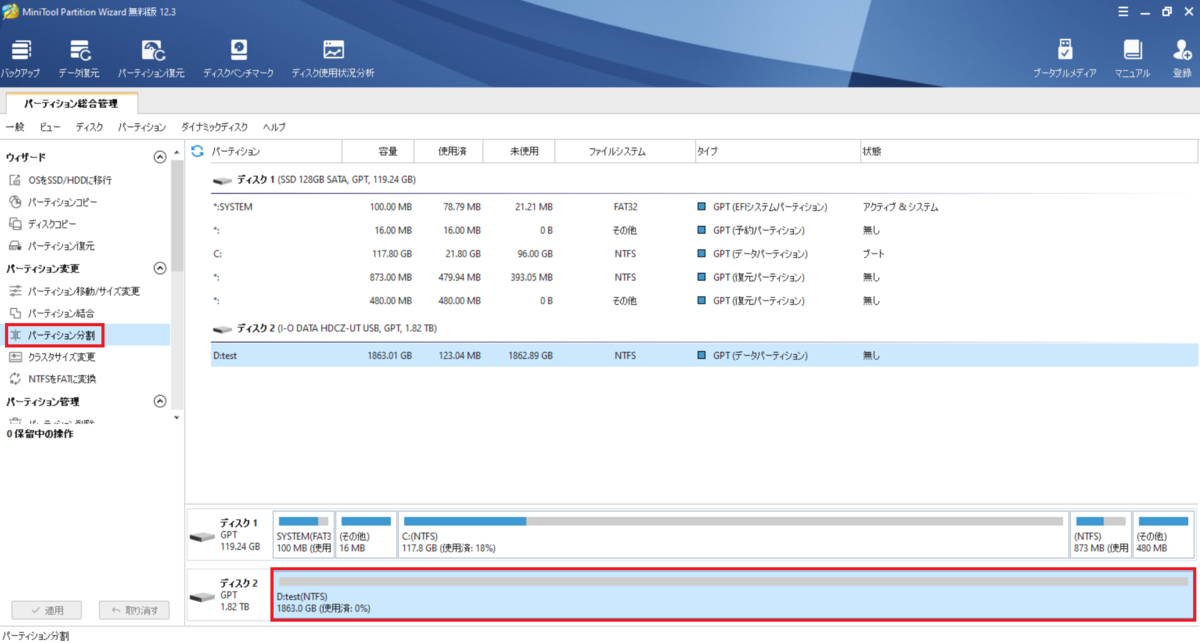Open the 一般 menu
Screen dimensions: 1200x643
coord(15,127)
